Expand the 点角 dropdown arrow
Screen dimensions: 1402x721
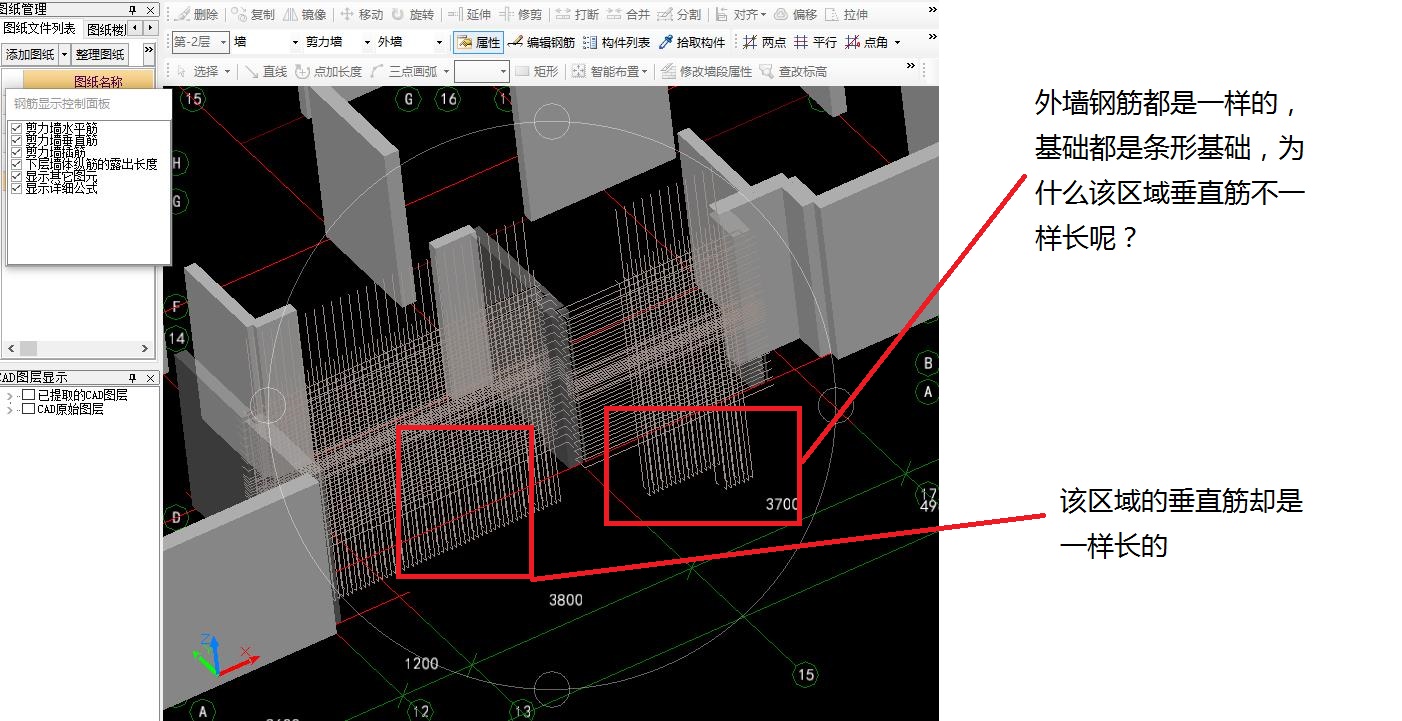coord(897,43)
